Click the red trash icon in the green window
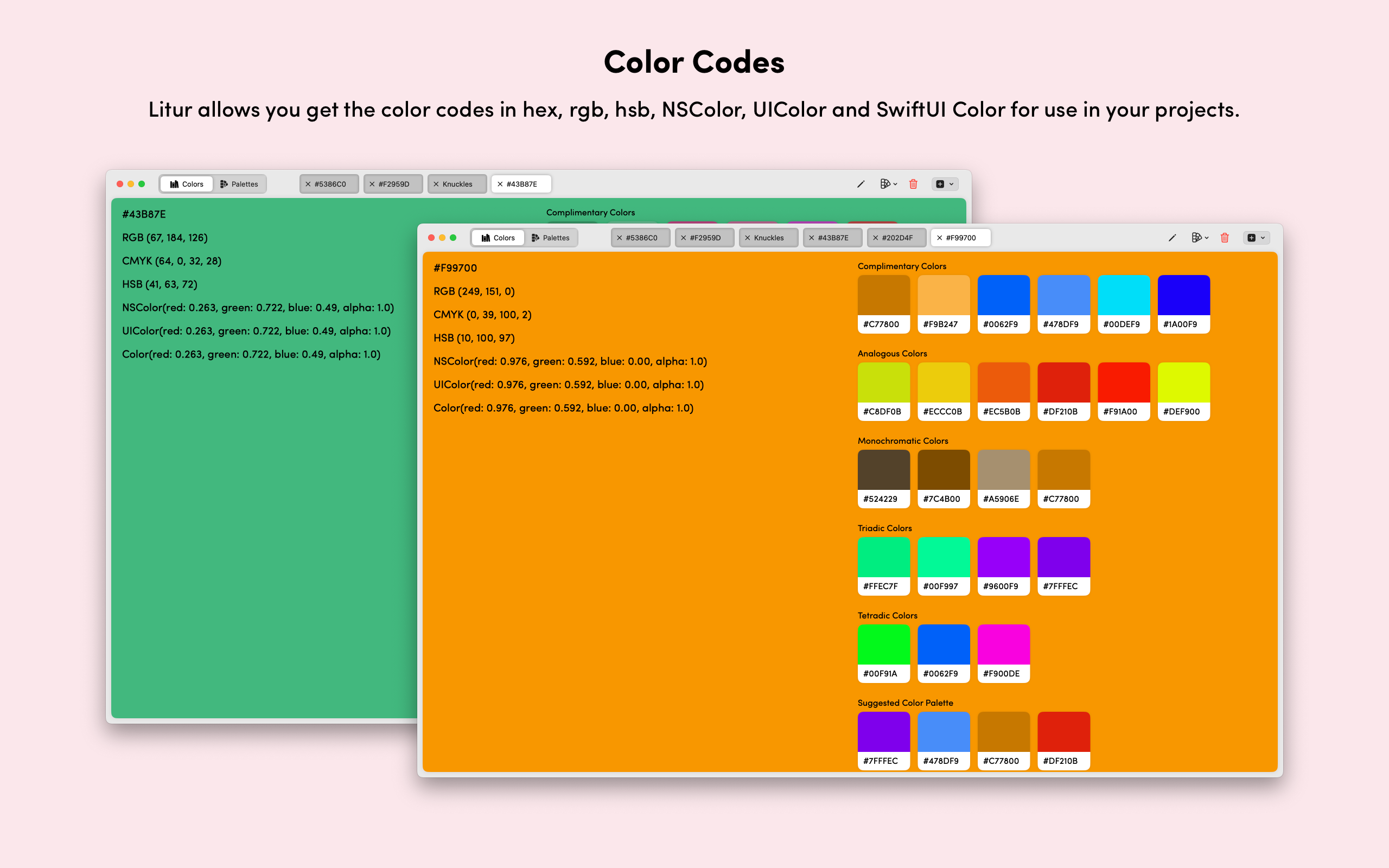The width and height of the screenshot is (1389, 868). pyautogui.click(x=913, y=184)
